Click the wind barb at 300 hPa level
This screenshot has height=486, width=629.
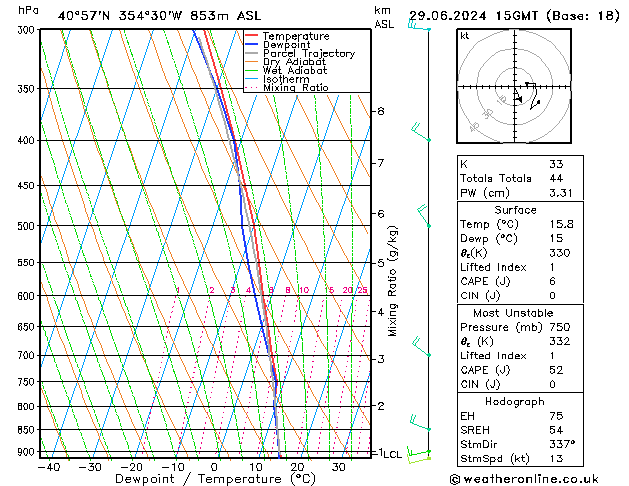[418, 26]
